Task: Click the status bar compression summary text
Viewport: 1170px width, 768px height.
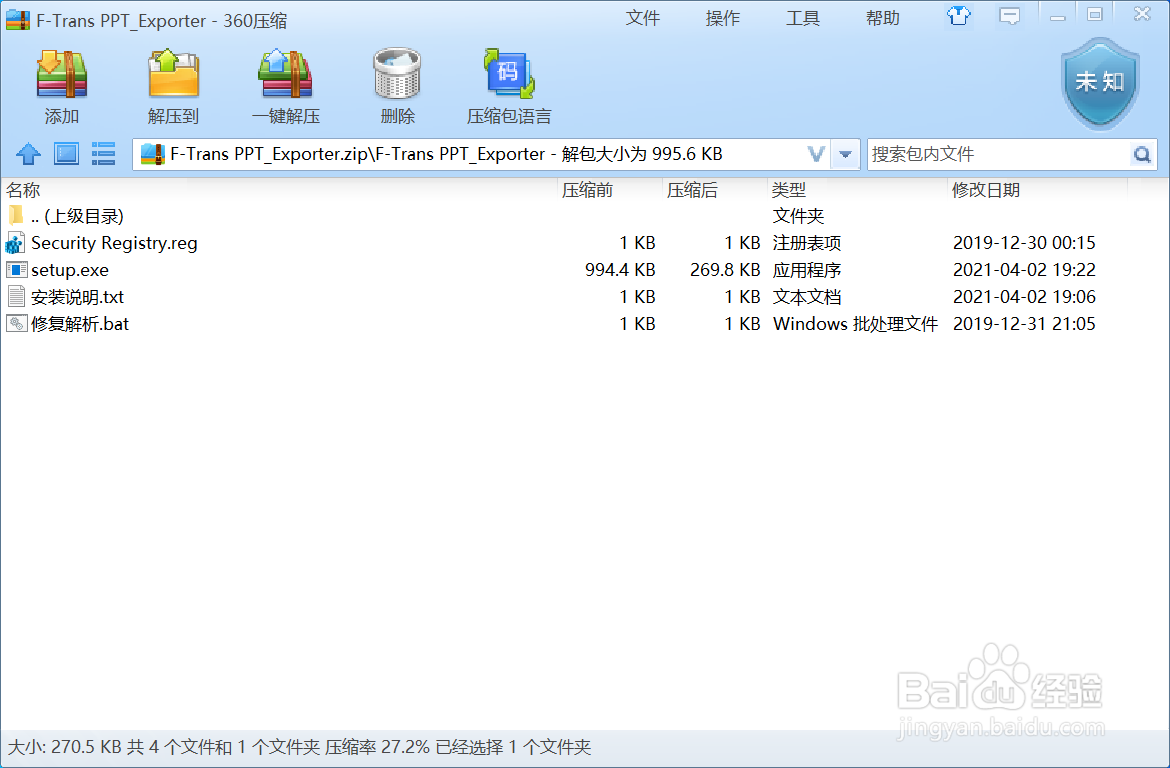Action: 299,747
